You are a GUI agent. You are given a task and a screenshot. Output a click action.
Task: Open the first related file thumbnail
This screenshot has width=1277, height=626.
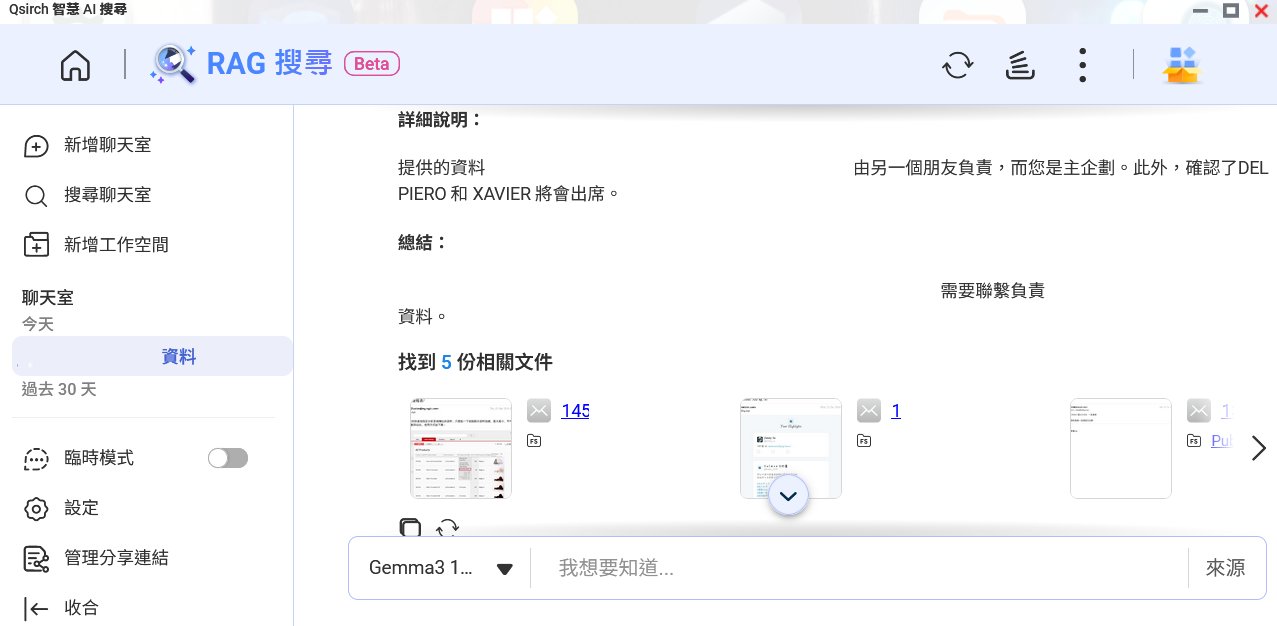point(461,448)
